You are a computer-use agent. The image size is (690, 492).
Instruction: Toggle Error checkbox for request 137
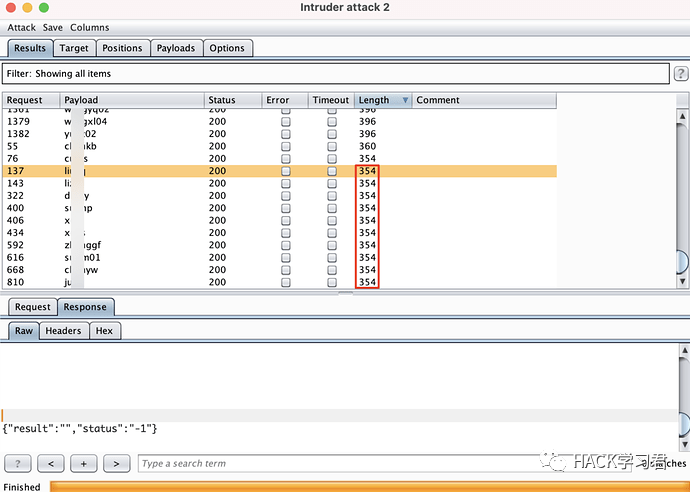285,171
